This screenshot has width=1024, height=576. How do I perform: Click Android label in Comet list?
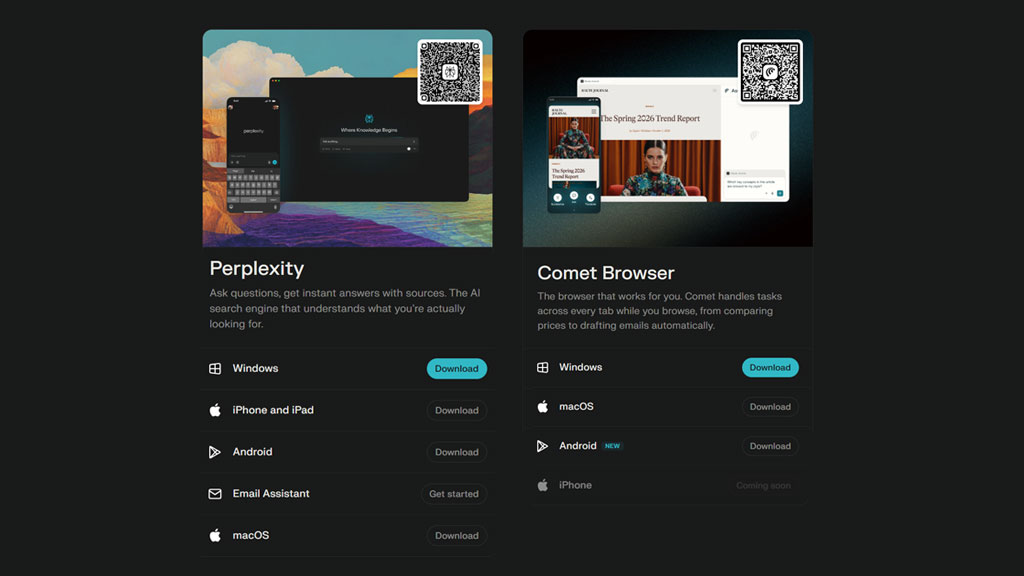pyautogui.click(x=577, y=446)
